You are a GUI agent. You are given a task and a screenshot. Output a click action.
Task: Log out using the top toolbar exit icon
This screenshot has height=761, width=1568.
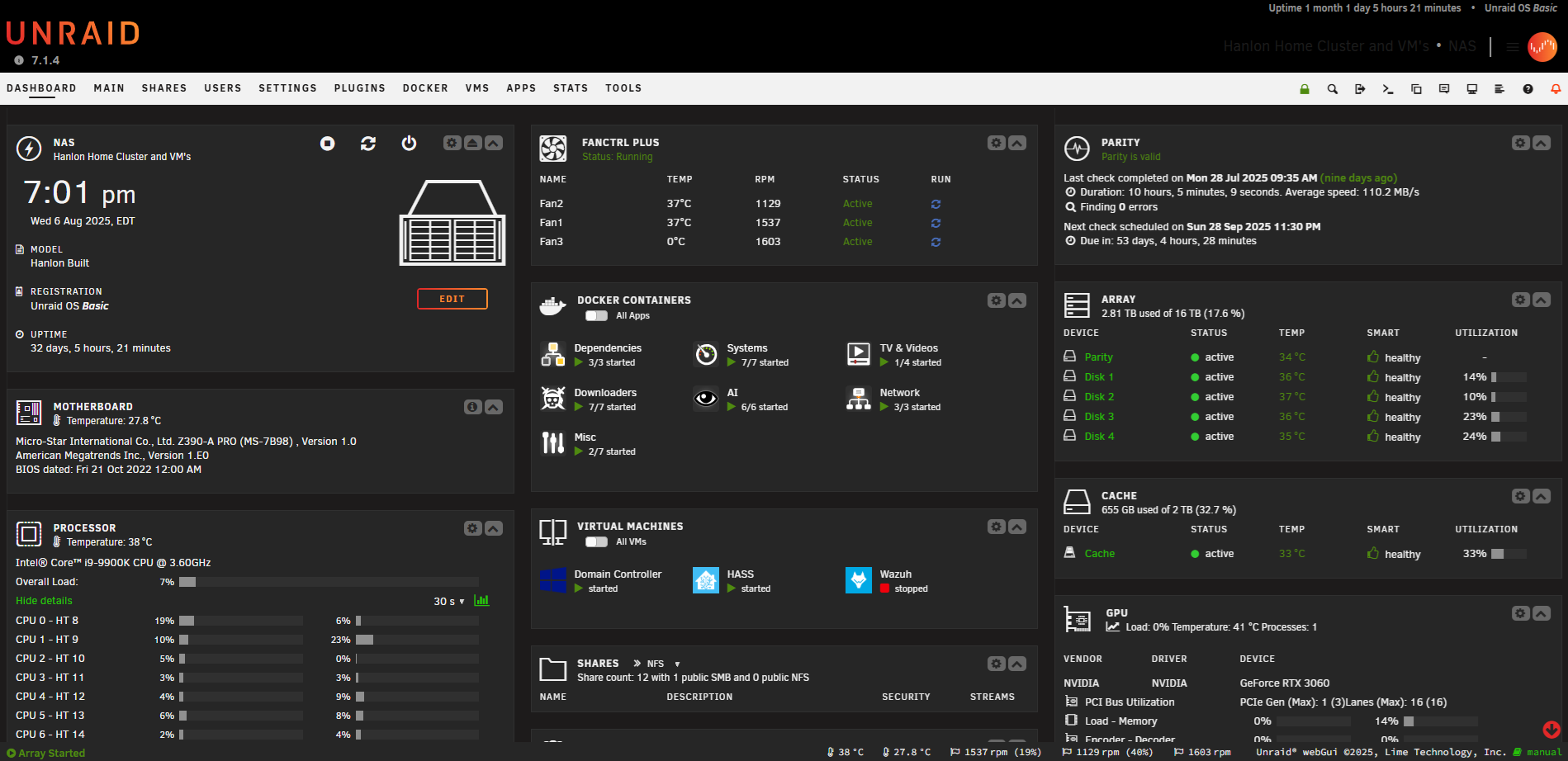(1360, 89)
